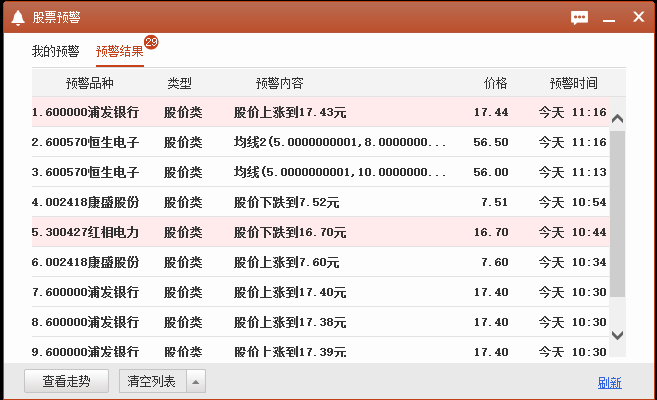The height and width of the screenshot is (400, 657).
Task: Select row 1 浦发银行 alert at 17.43元
Action: pyautogui.click(x=320, y=112)
